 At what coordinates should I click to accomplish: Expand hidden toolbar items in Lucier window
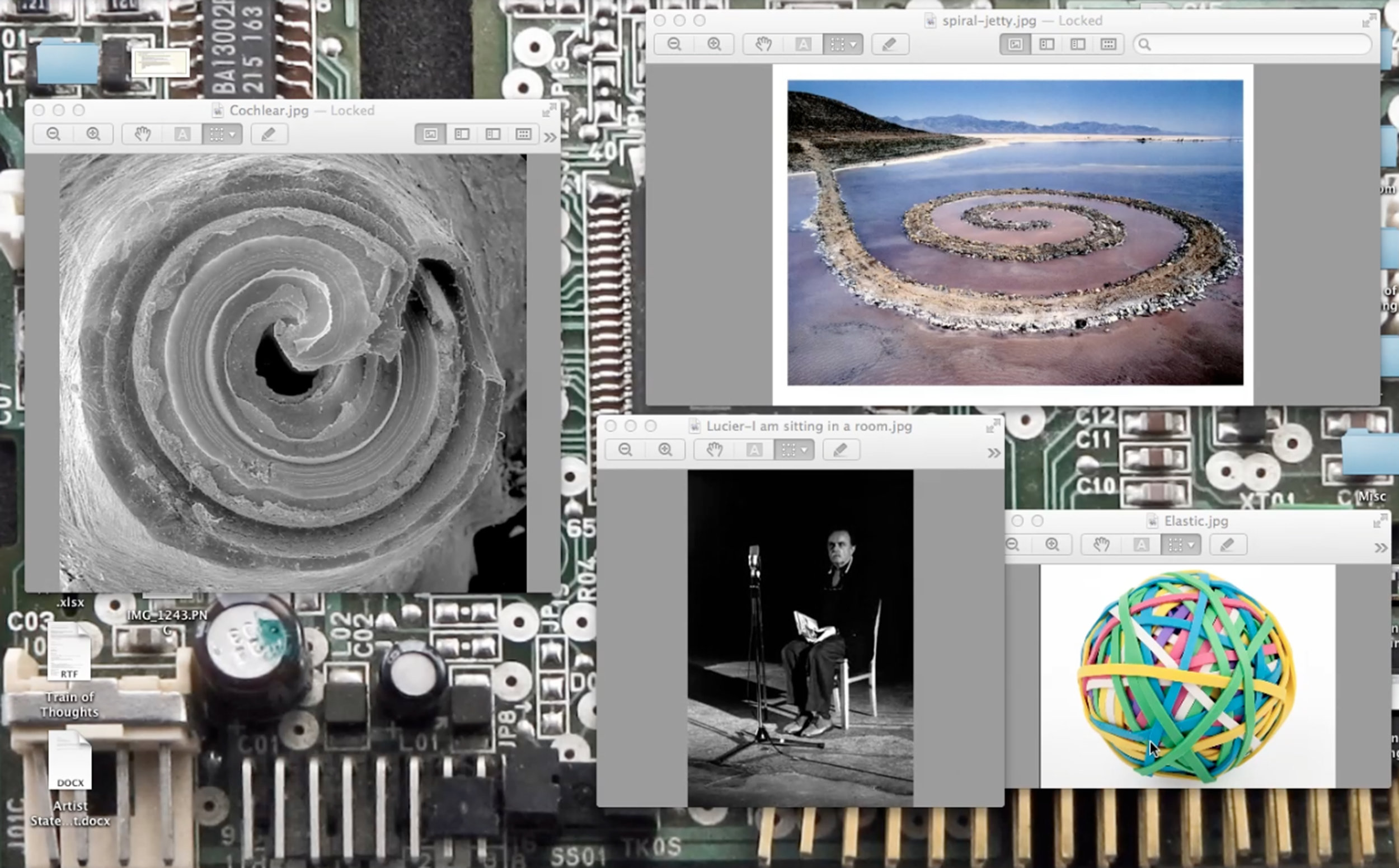coord(994,453)
